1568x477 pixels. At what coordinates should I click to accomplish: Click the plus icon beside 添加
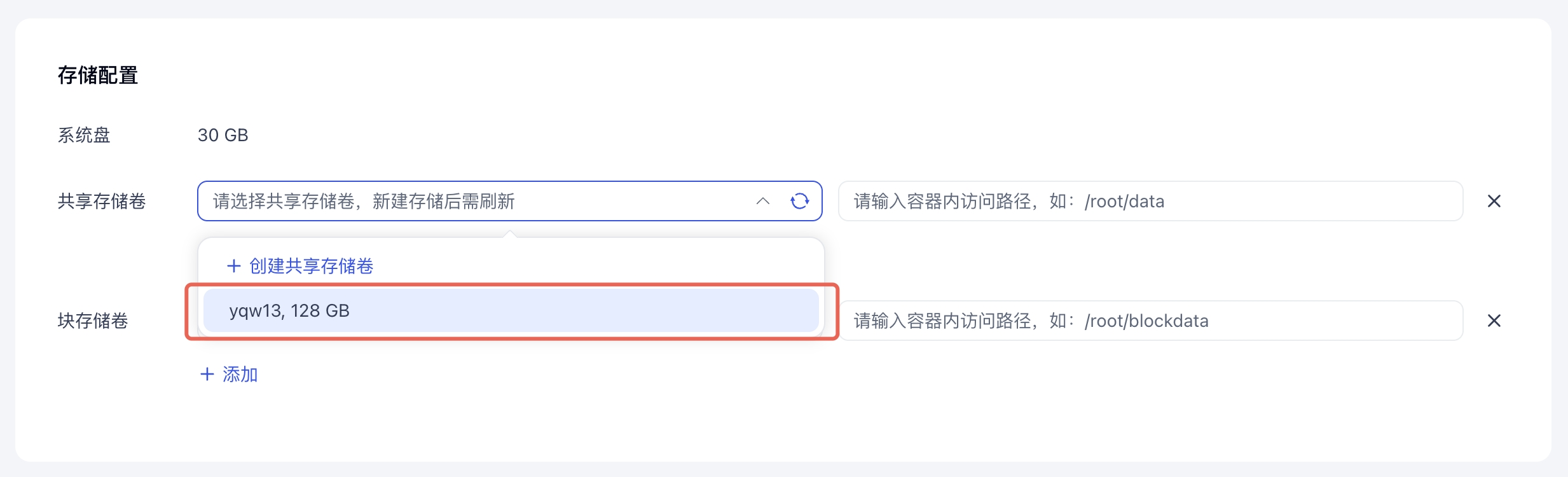(207, 374)
